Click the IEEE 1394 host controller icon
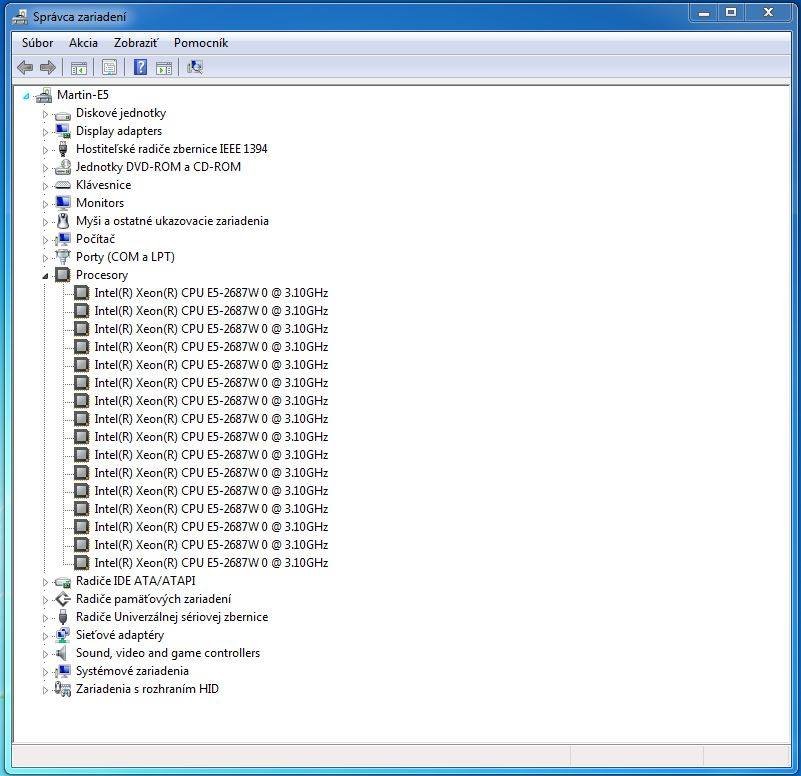This screenshot has width=801, height=776. [x=62, y=149]
